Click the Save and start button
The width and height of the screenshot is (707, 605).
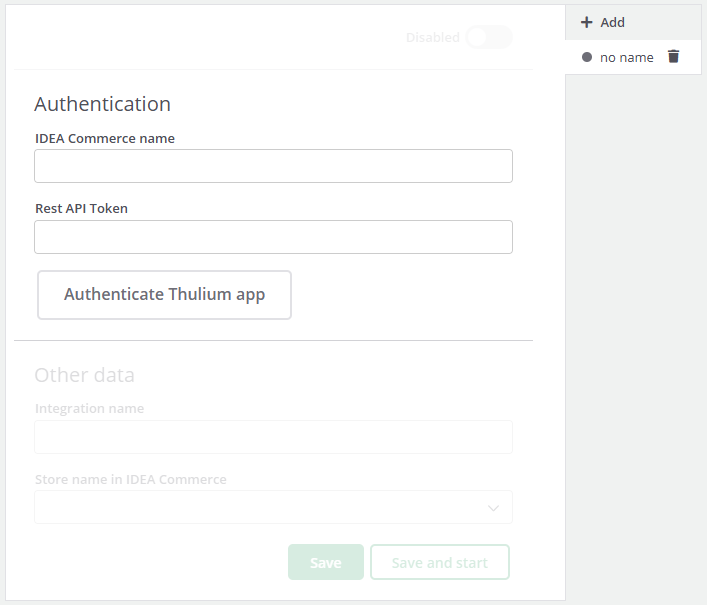440,562
